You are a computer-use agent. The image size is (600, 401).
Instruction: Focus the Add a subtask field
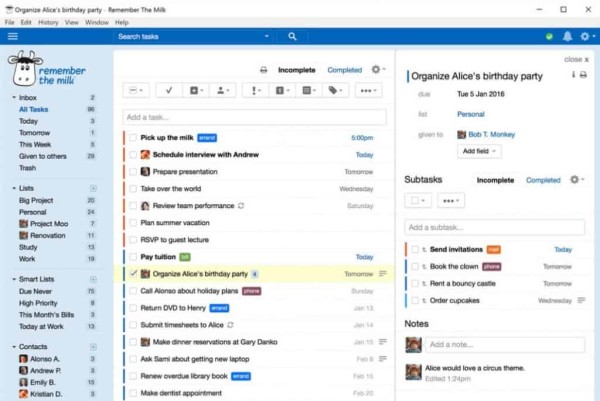tap(494, 227)
